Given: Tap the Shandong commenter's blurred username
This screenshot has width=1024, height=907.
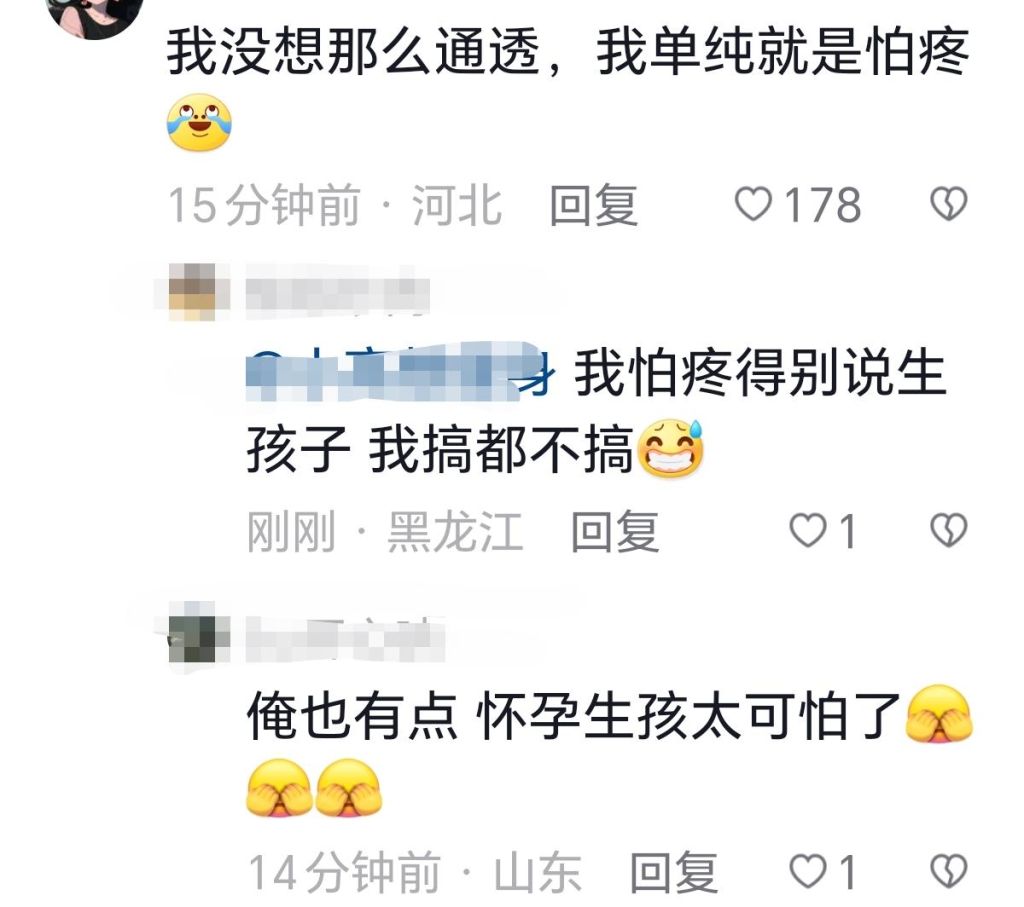Looking at the screenshot, I should point(345,635).
